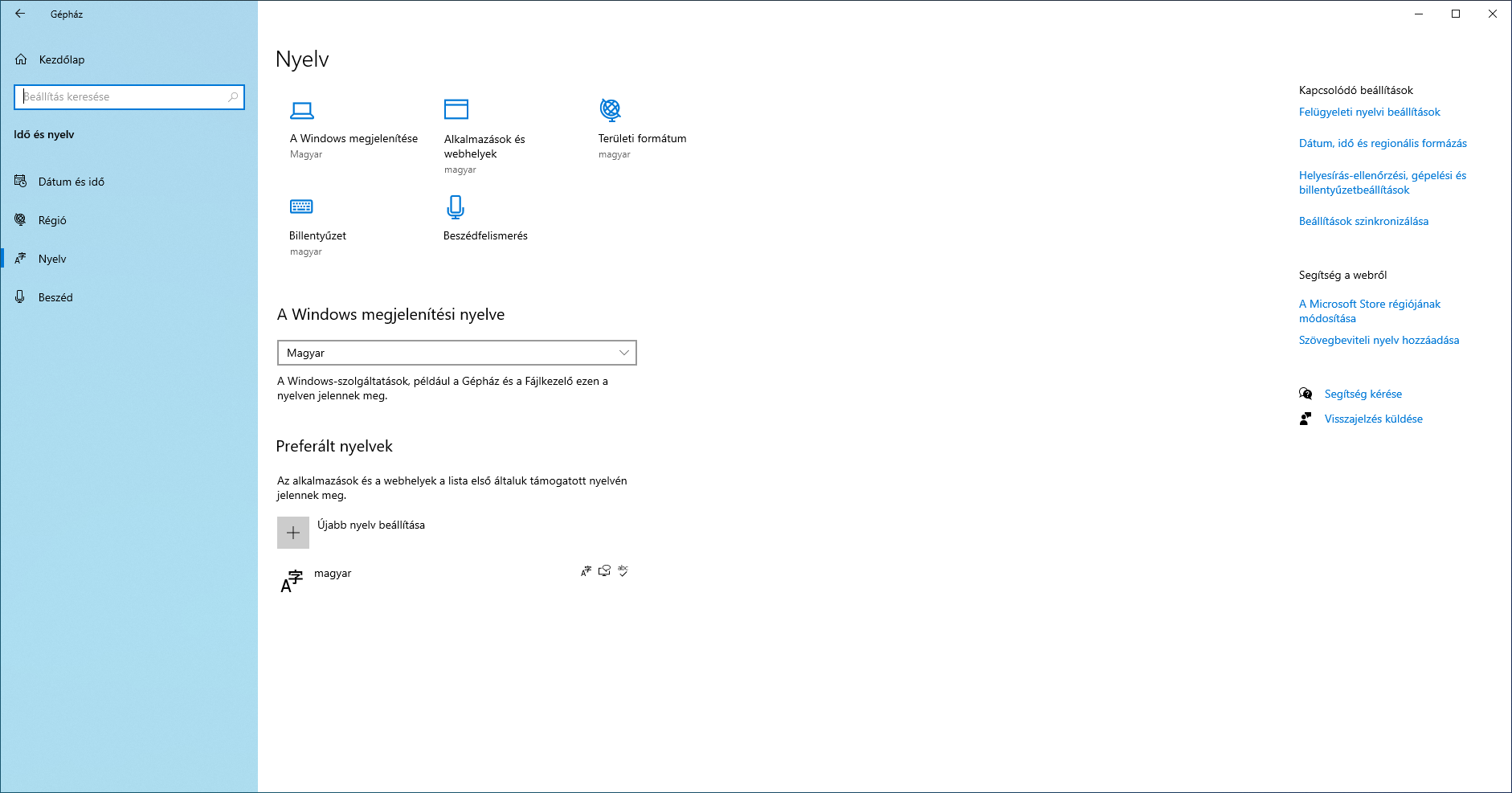Viewport: 1512px width, 793px height.
Task: Open the Billentyűzet keyboard icon
Action: click(x=301, y=206)
